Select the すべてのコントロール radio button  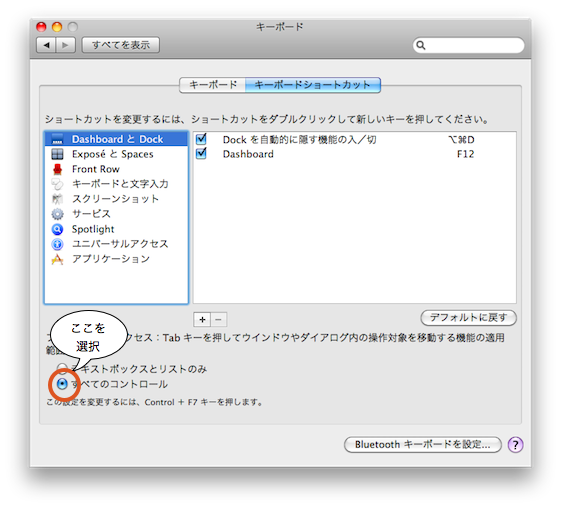coord(62,384)
